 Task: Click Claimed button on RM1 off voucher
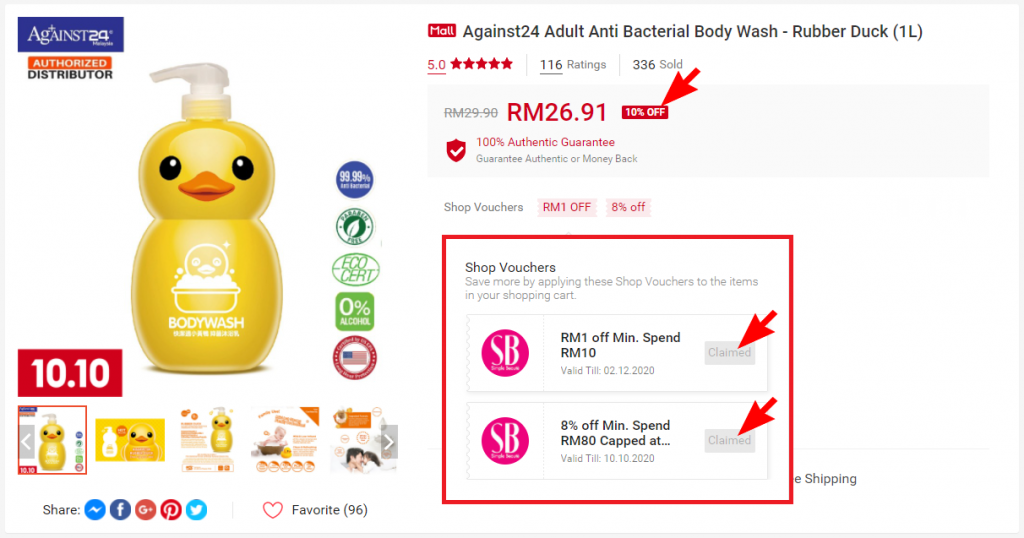click(729, 353)
